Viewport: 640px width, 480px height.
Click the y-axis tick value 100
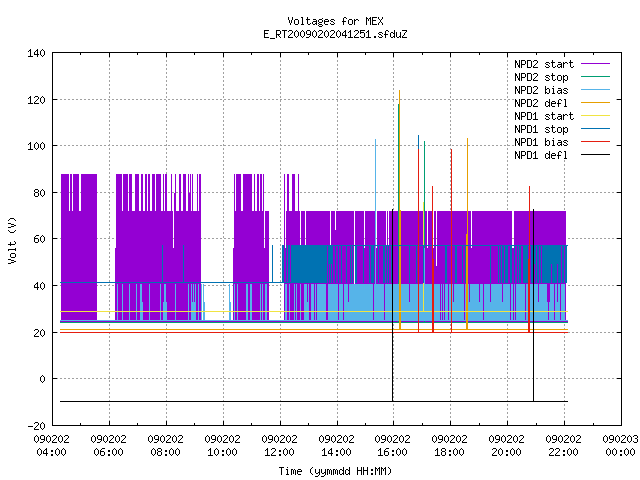tap(36, 146)
